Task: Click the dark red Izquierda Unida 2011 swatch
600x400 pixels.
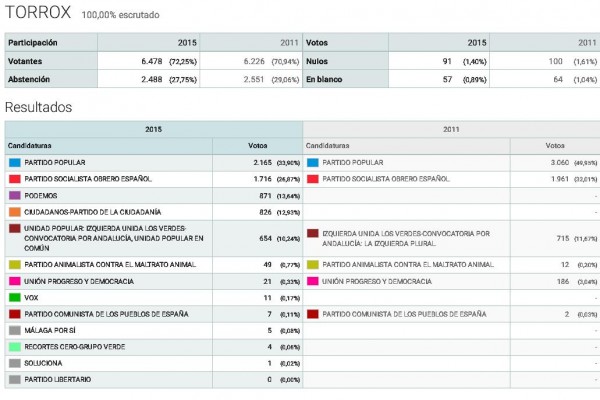Action: tap(313, 233)
